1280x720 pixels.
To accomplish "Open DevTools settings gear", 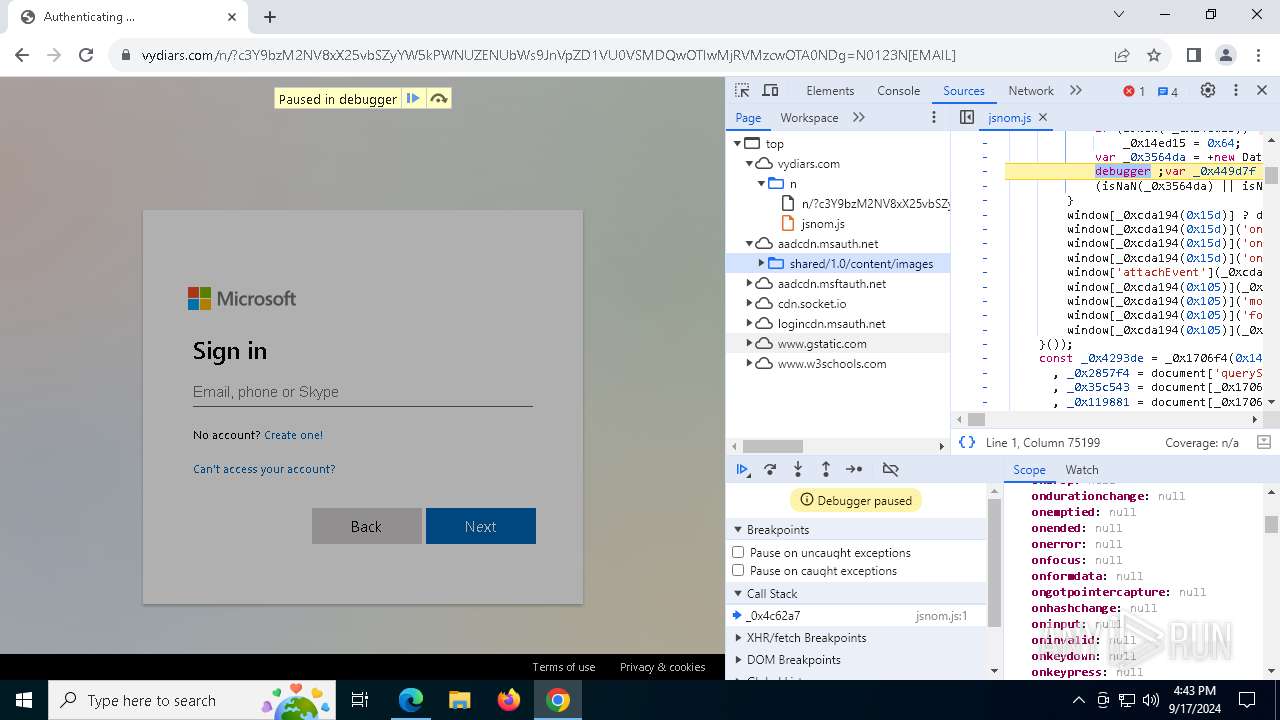I will tap(1208, 90).
